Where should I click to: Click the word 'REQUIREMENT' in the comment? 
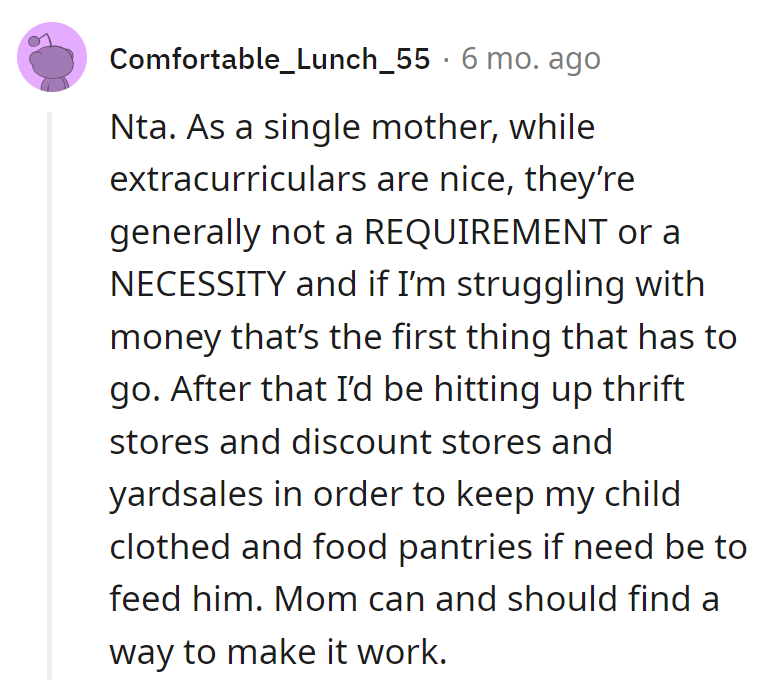pos(484,233)
